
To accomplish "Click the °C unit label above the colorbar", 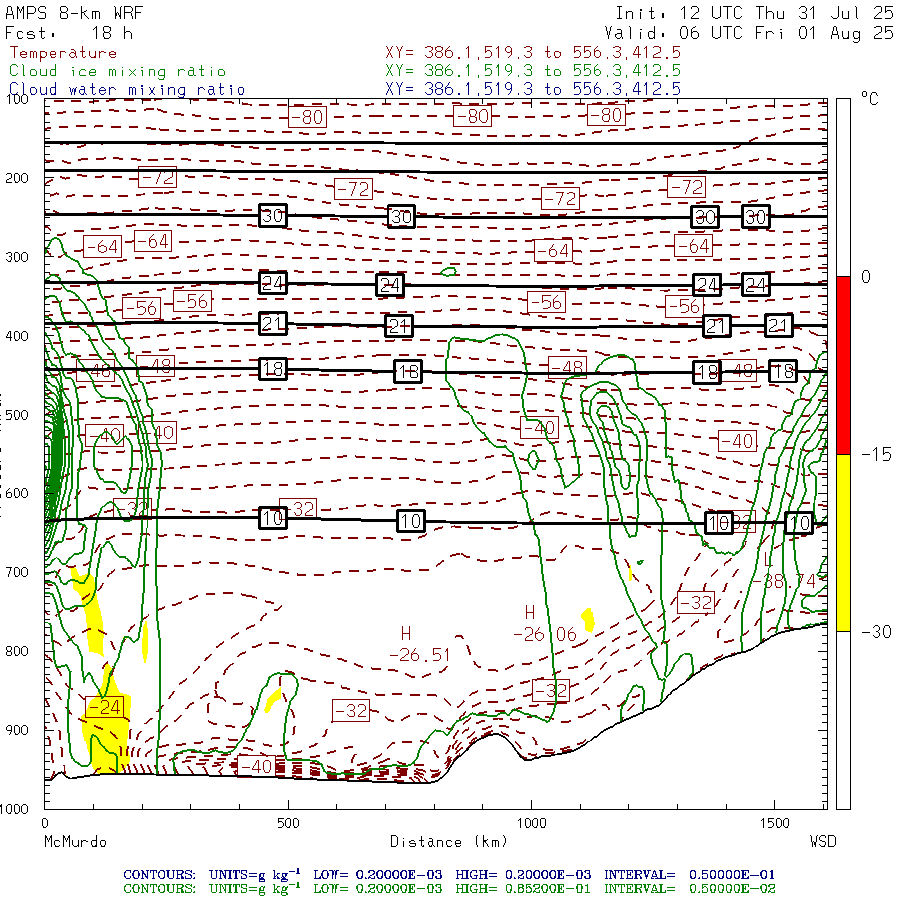I will click(x=870, y=99).
